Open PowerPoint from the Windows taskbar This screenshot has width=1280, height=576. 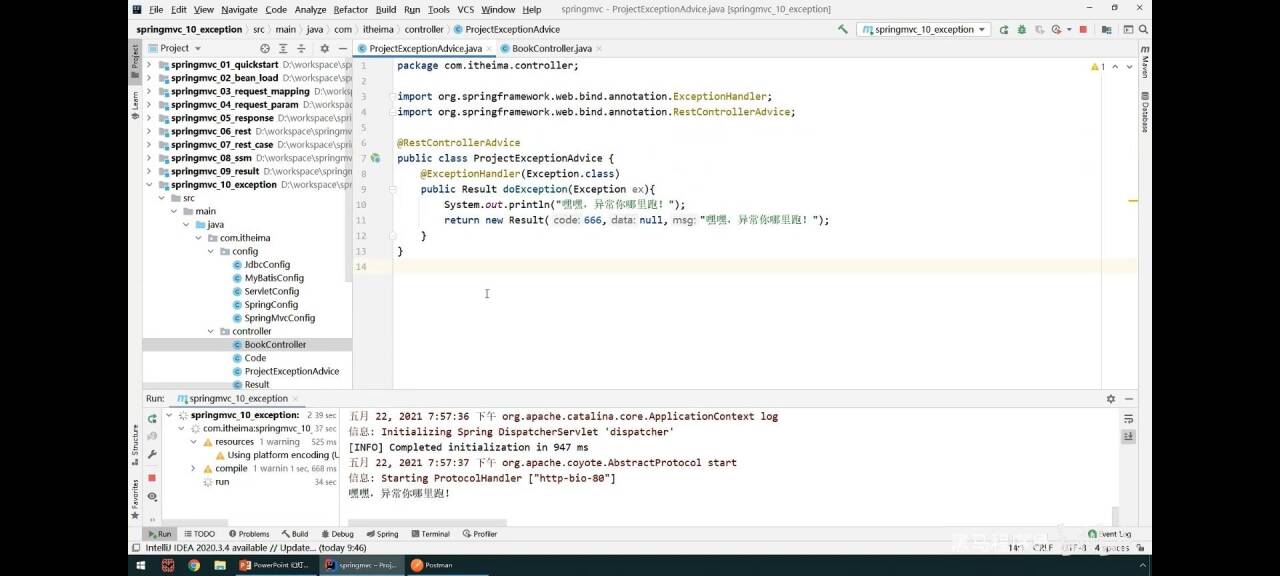coord(276,565)
